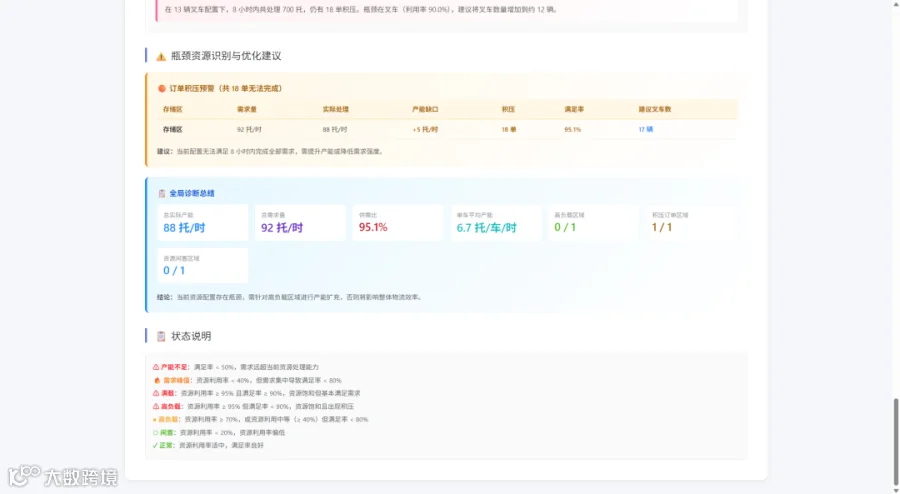Click the orange dot icon beside 订单积压预警
900x494 pixels.
coord(162,88)
